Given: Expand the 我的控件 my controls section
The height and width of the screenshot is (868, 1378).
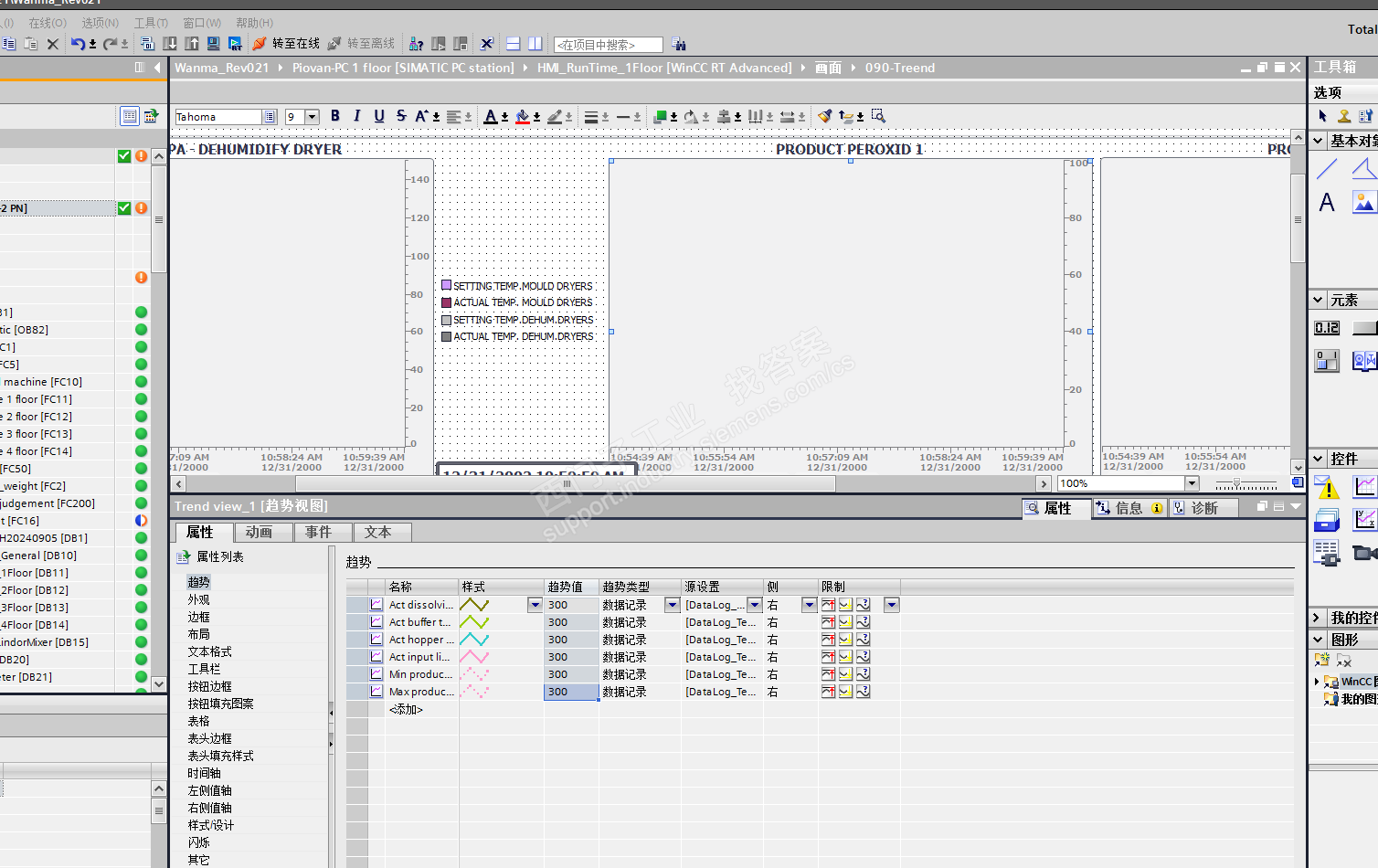Looking at the screenshot, I should pyautogui.click(x=1318, y=618).
